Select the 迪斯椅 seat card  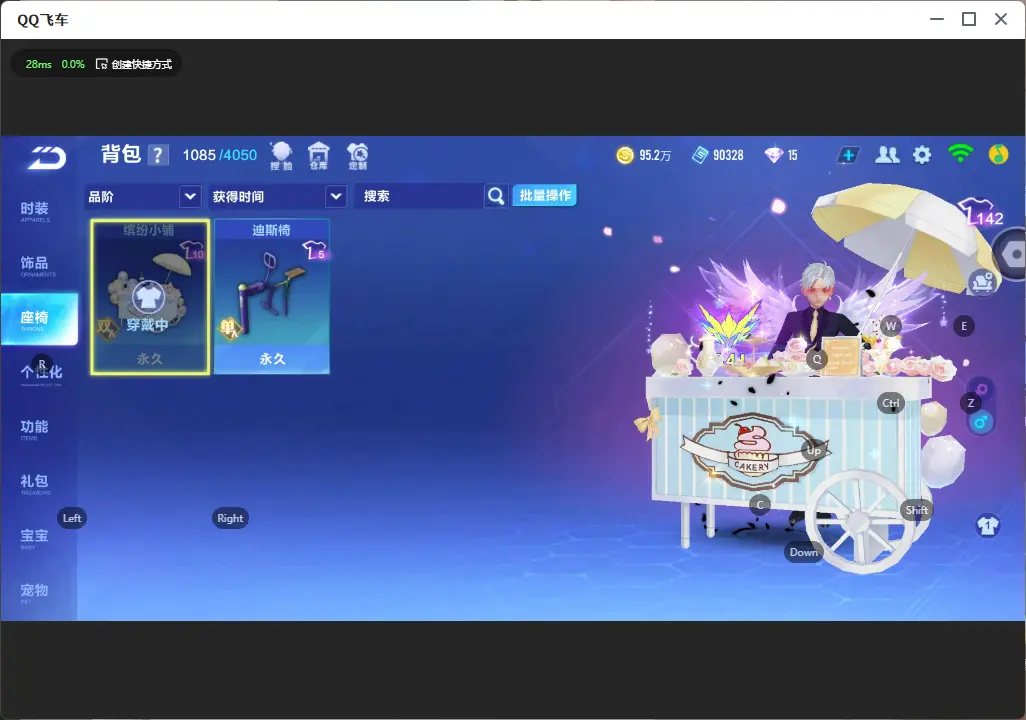click(x=272, y=297)
